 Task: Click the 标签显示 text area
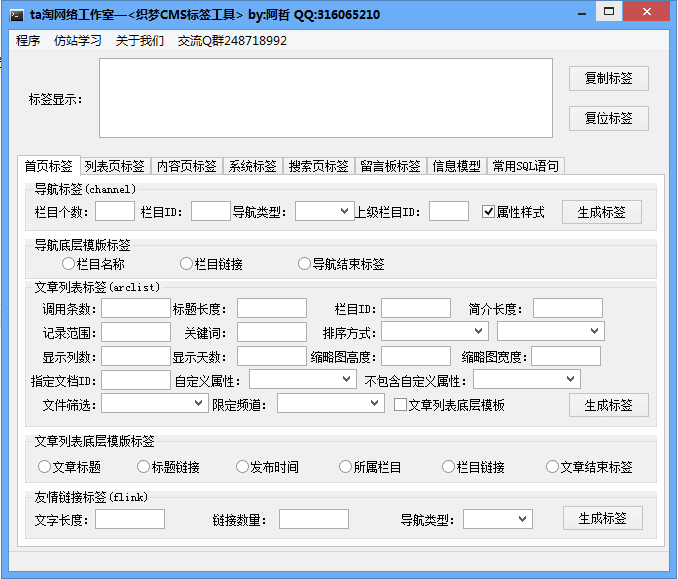point(325,98)
